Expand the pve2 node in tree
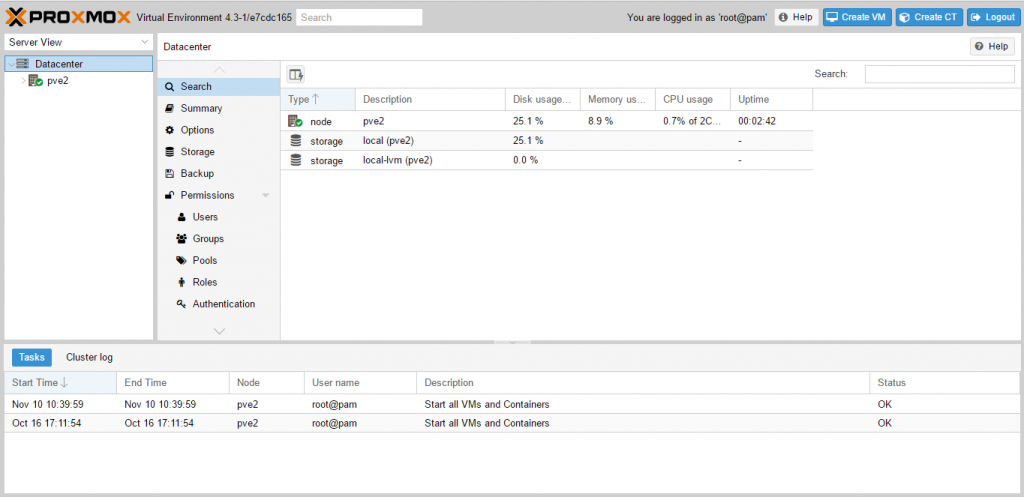1024x497 pixels. point(23,81)
